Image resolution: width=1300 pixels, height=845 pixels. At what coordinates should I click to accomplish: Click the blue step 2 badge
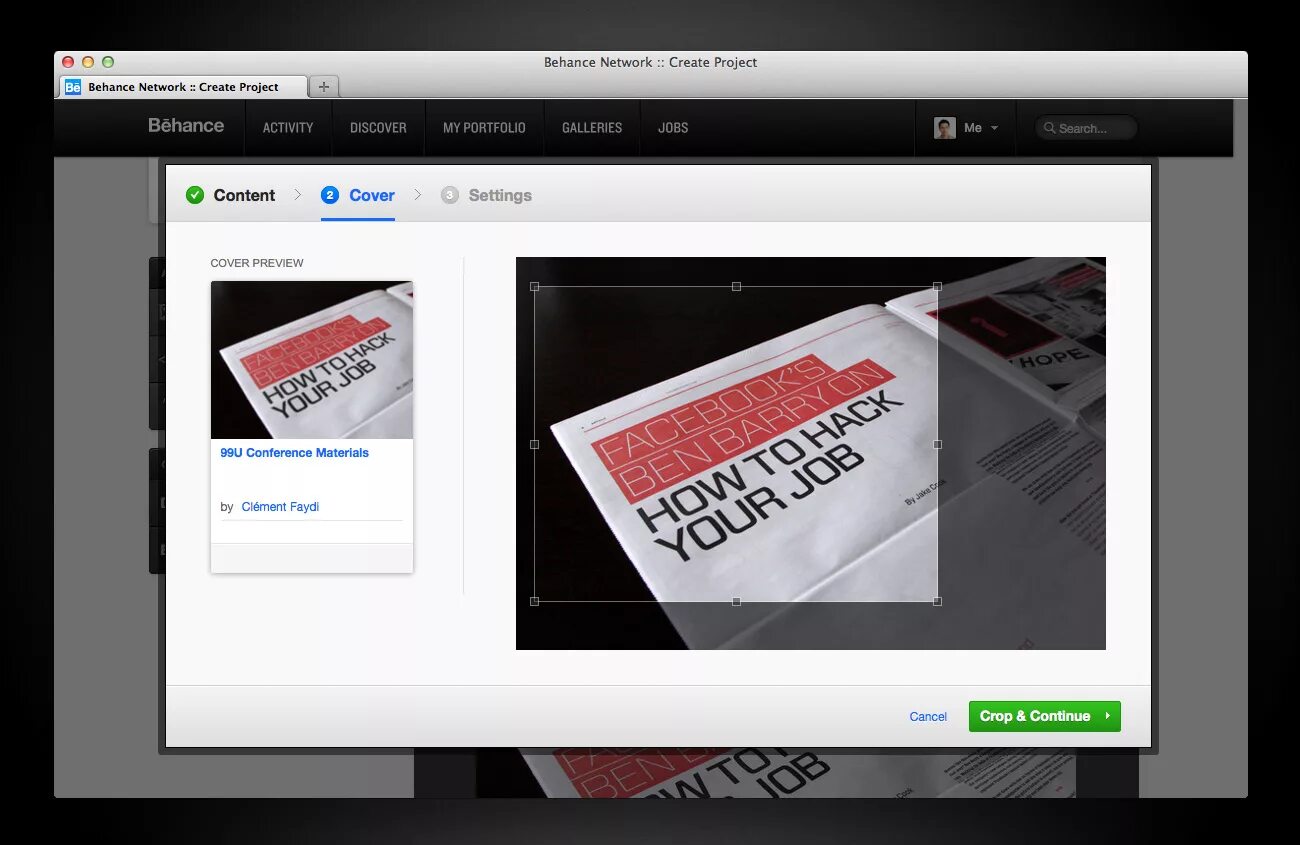(330, 195)
